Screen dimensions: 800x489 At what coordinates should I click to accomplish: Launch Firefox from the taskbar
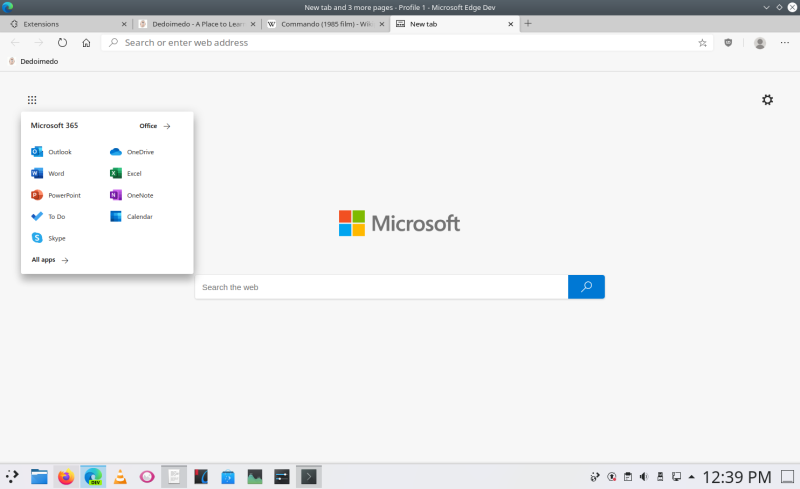(66, 477)
